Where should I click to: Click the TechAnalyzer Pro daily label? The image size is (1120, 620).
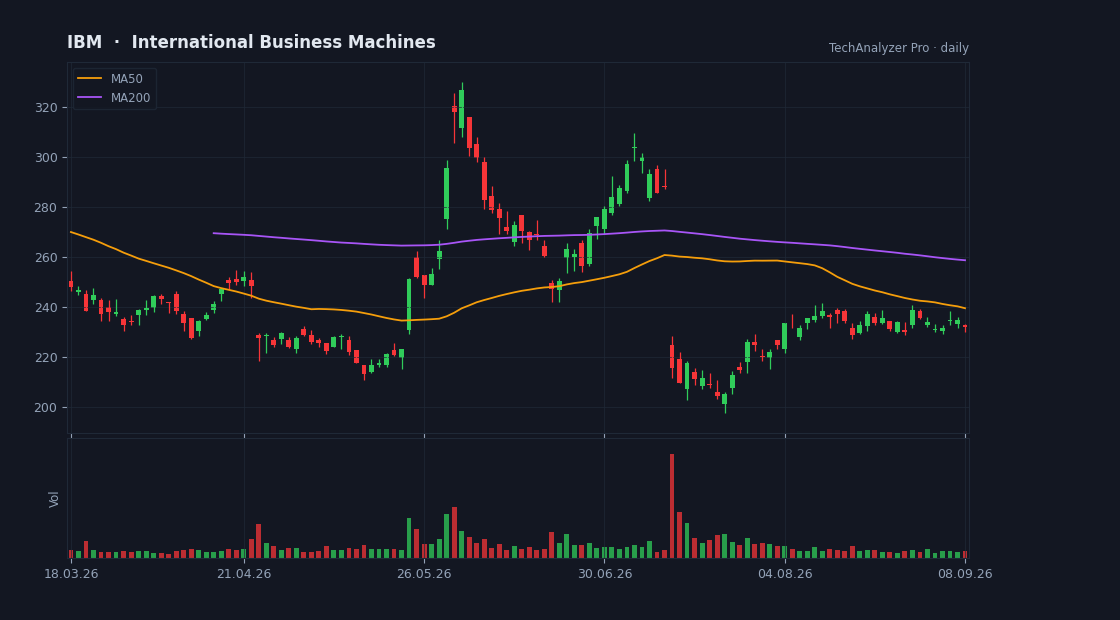[x=899, y=48]
